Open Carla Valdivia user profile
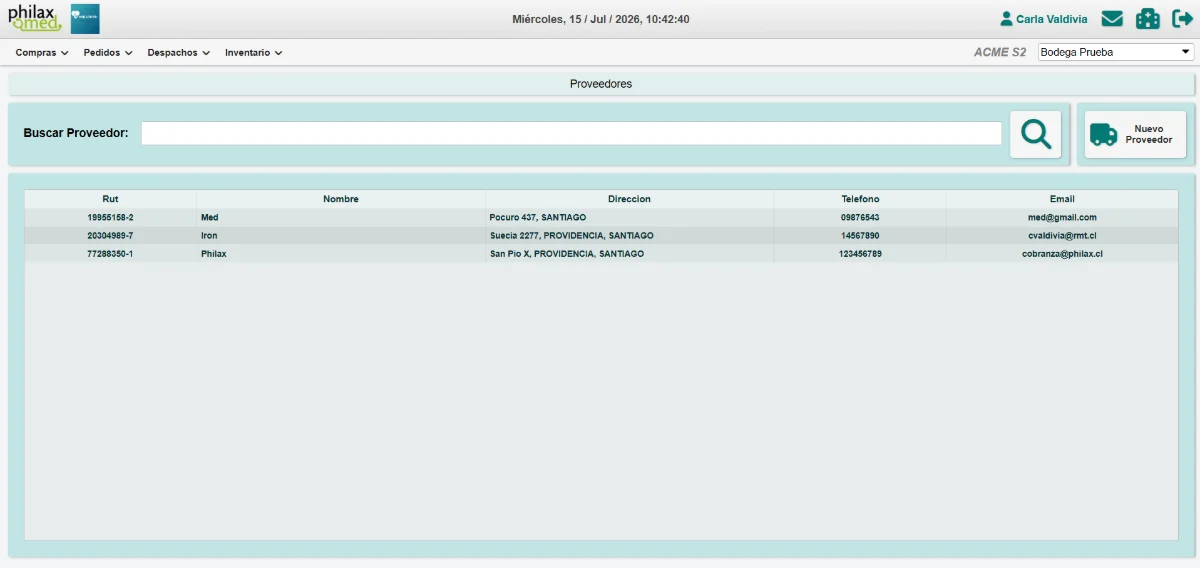 pos(1044,19)
